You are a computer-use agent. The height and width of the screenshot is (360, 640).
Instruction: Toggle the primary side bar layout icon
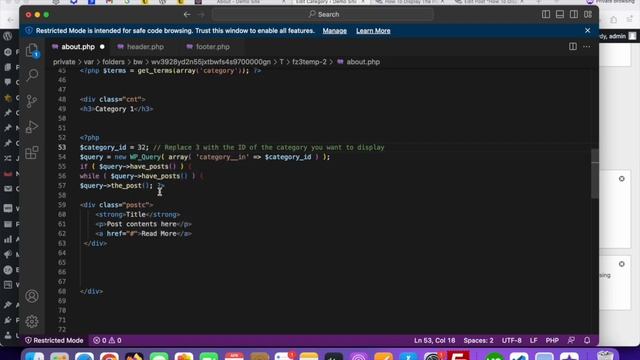(546, 14)
